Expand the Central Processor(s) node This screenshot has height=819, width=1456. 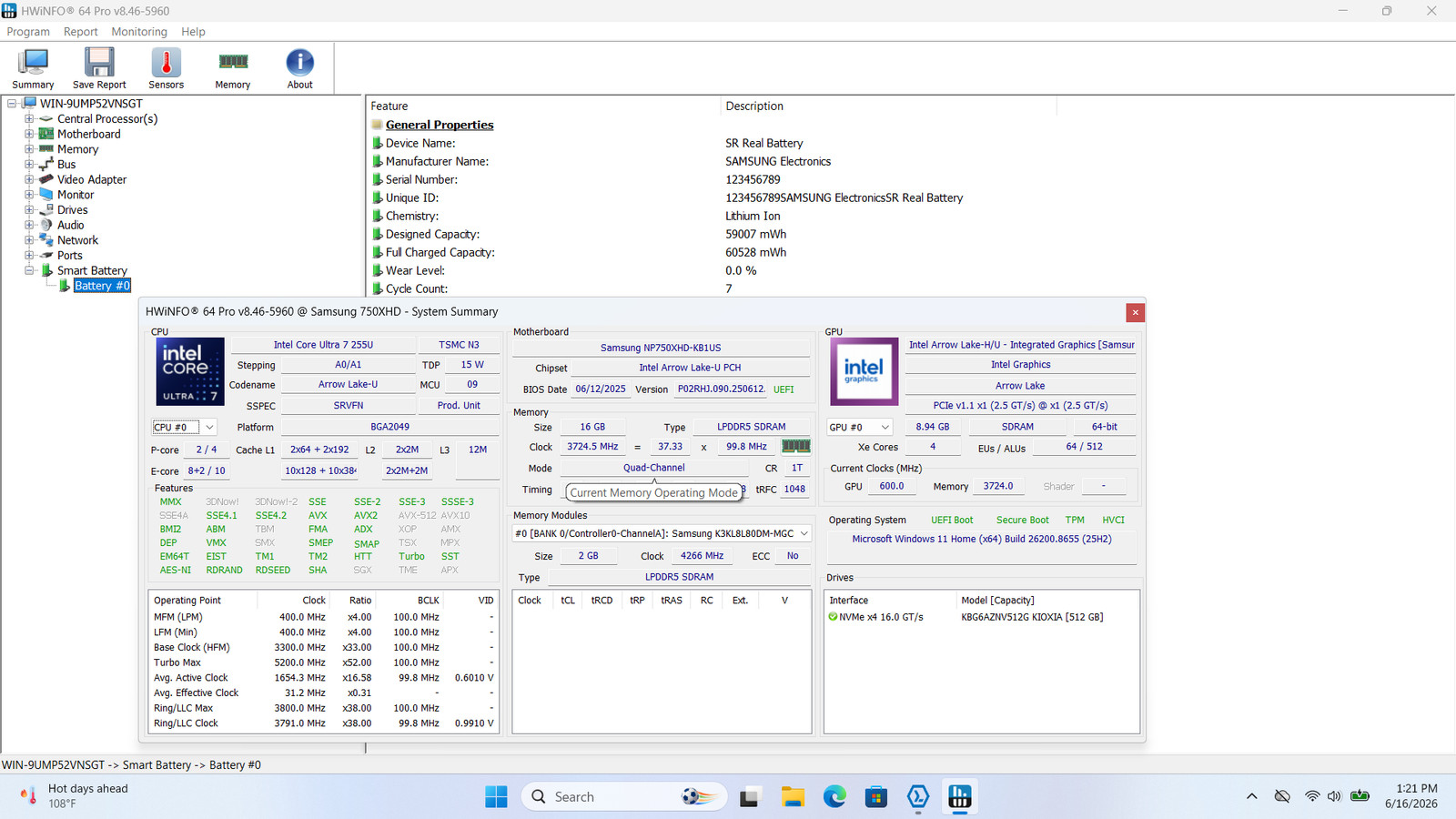pos(29,119)
